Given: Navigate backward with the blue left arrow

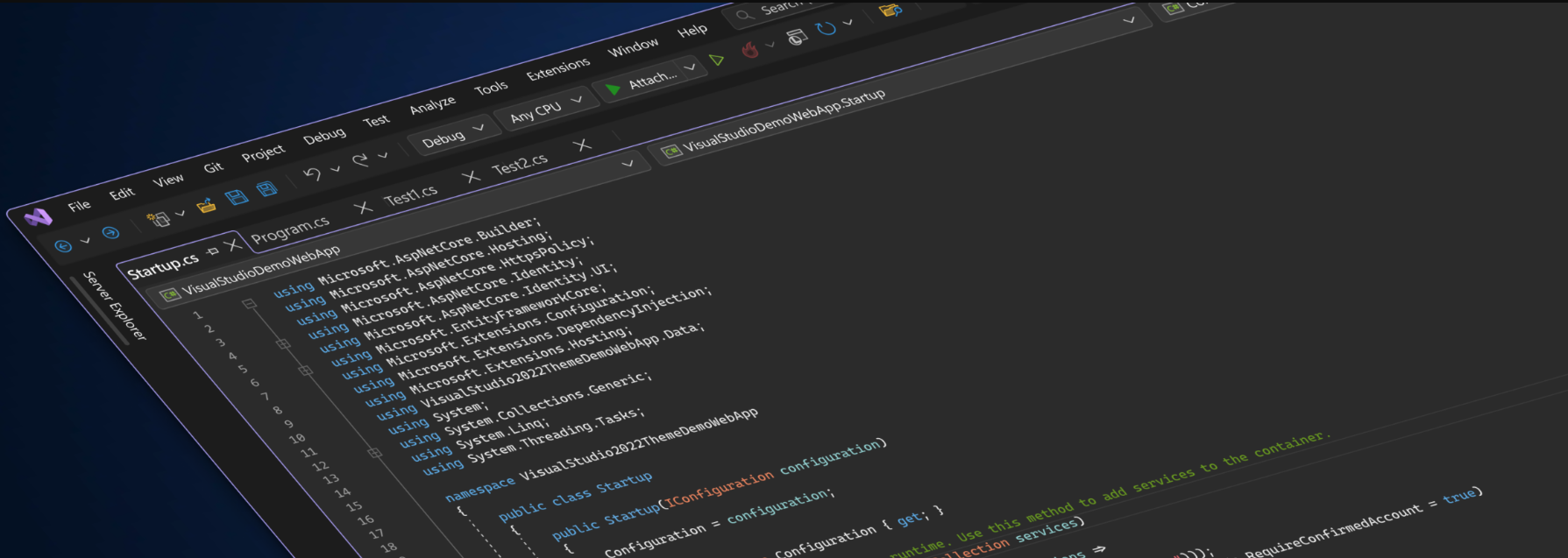Looking at the screenshot, I should [x=63, y=246].
